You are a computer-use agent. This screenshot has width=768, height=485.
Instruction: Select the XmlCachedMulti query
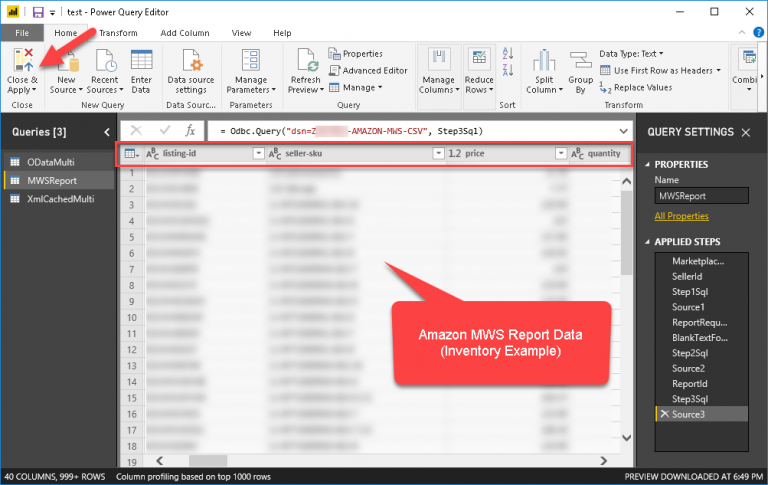(59, 199)
